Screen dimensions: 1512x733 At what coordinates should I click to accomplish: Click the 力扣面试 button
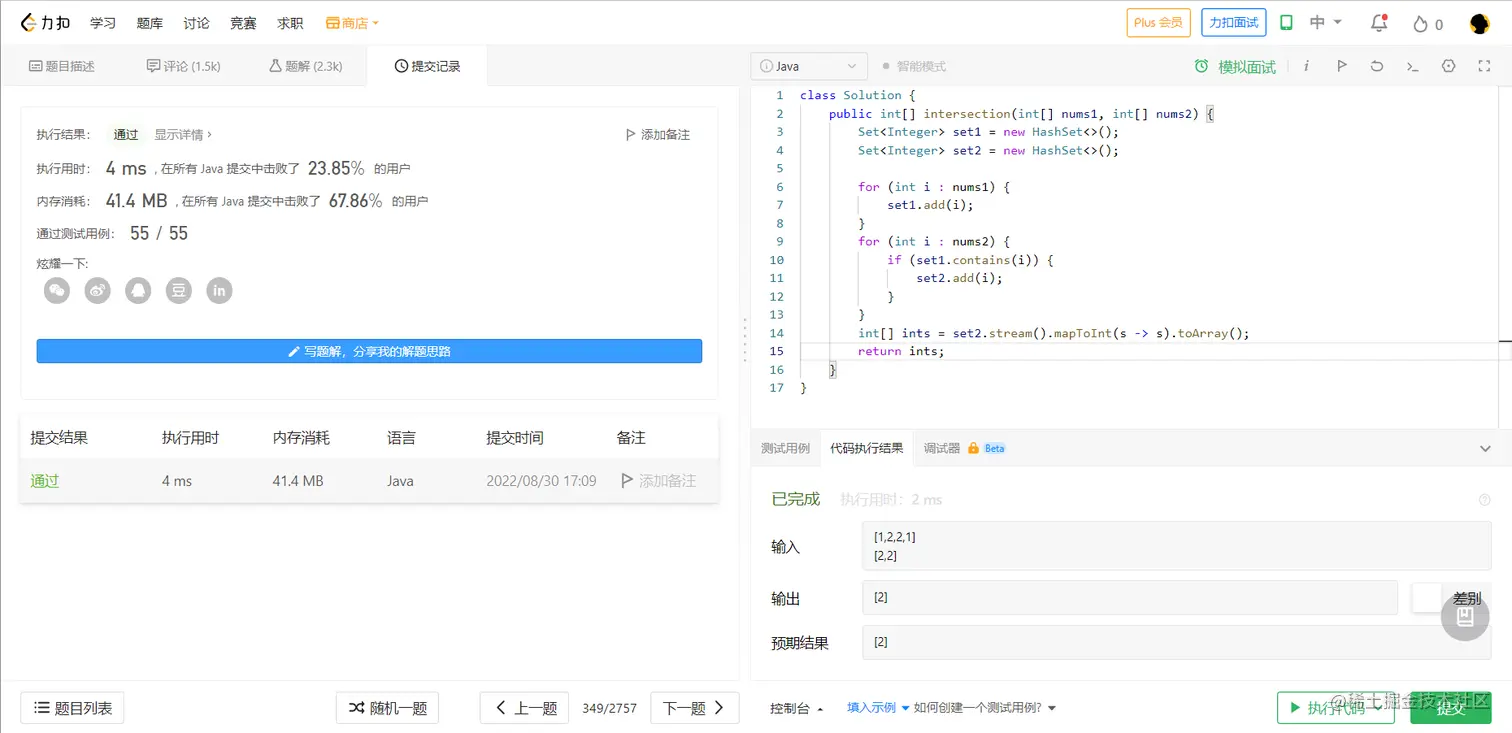(1234, 23)
